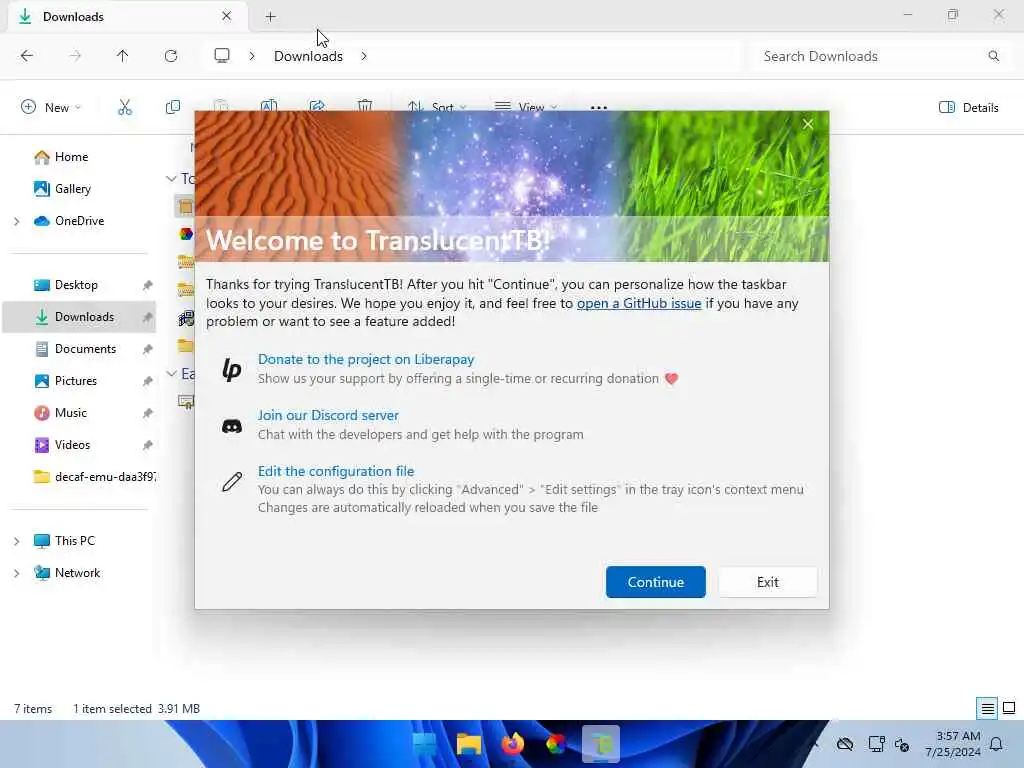Click the Downloads breadcrumb in address bar
The image size is (1024, 768).
tap(308, 56)
